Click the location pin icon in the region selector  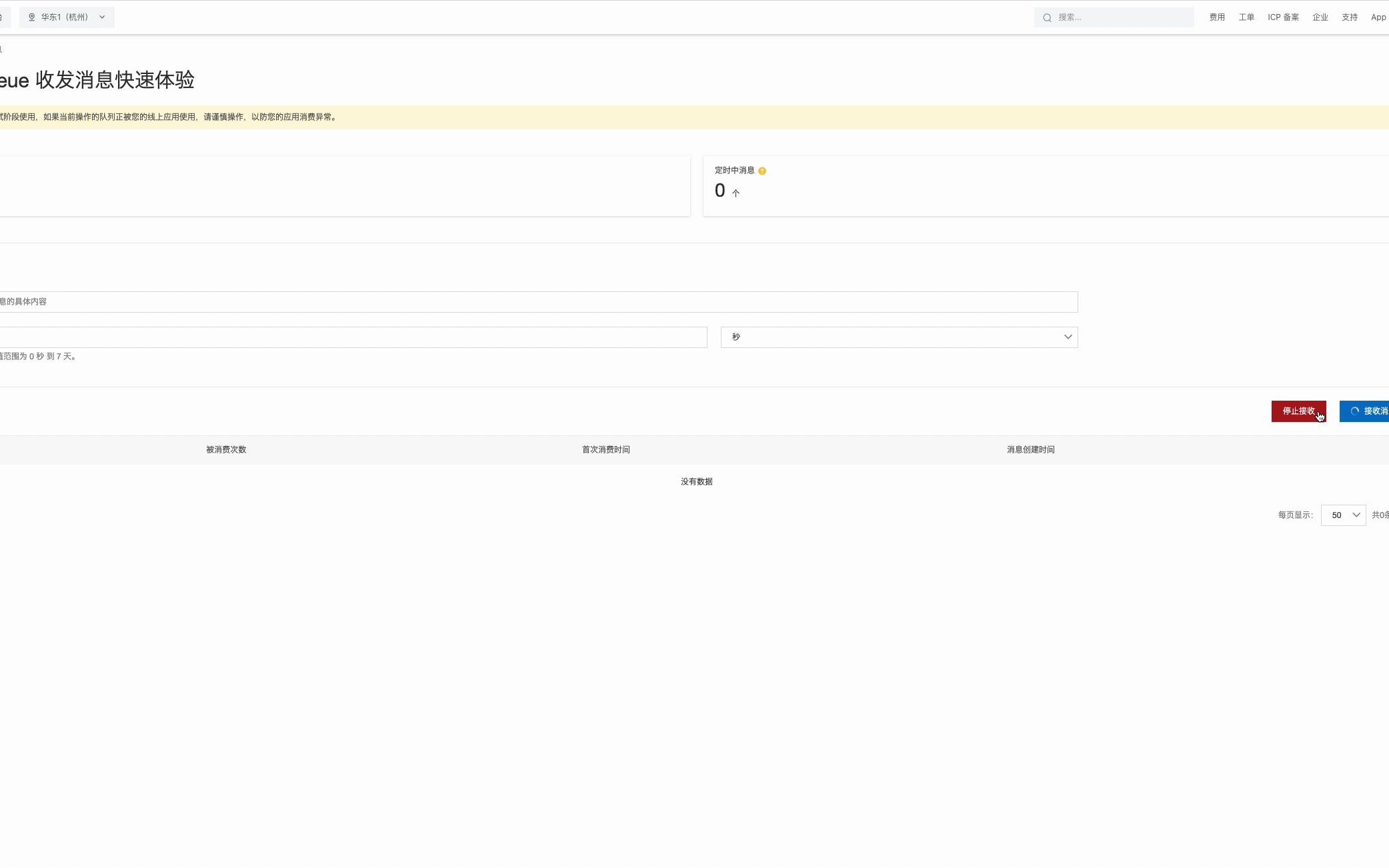32,17
